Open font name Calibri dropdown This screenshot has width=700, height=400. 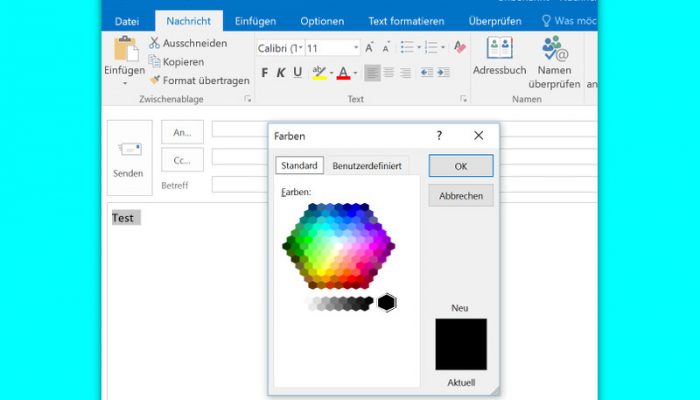coord(301,48)
